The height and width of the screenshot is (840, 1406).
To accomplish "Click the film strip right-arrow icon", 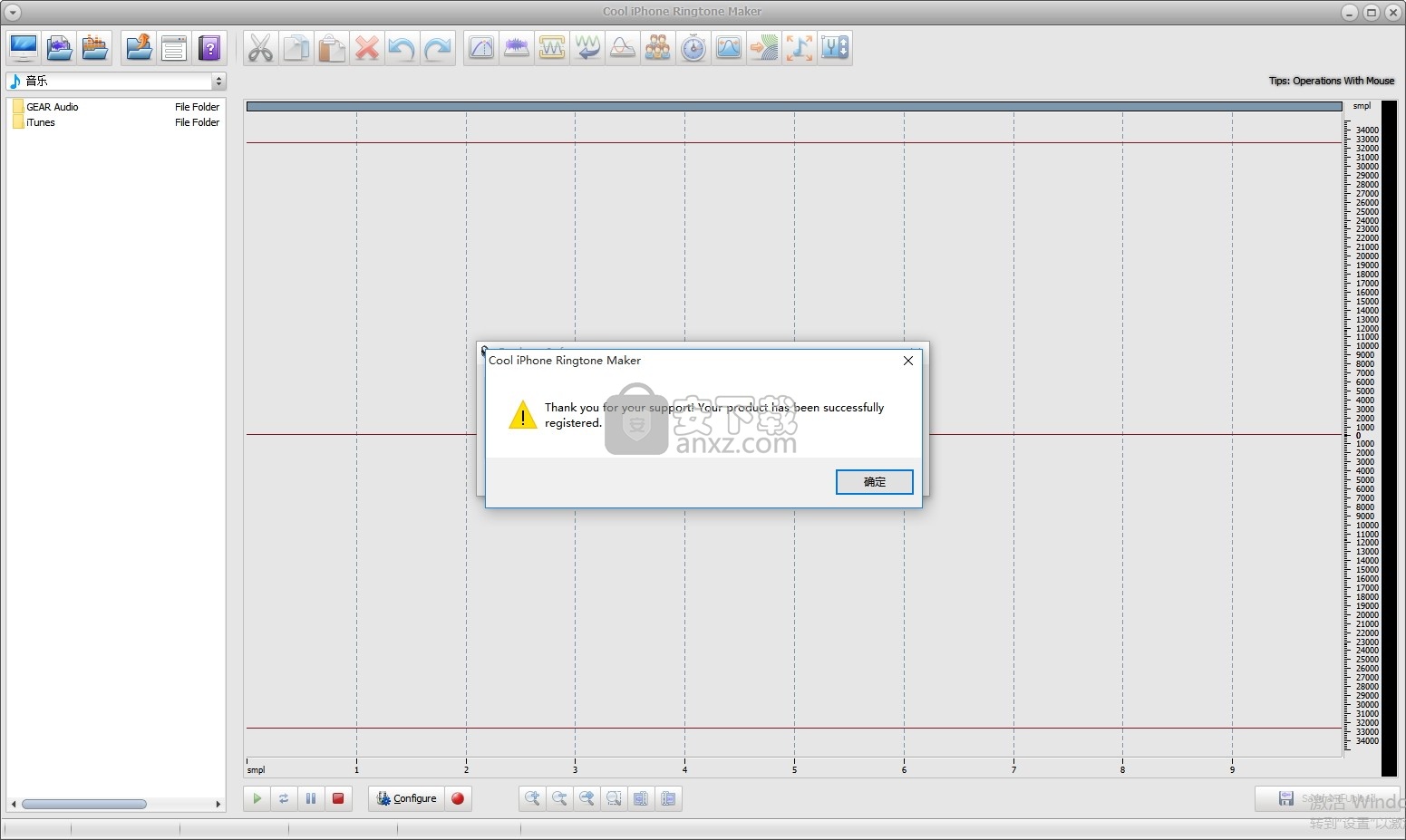I will click(668, 798).
